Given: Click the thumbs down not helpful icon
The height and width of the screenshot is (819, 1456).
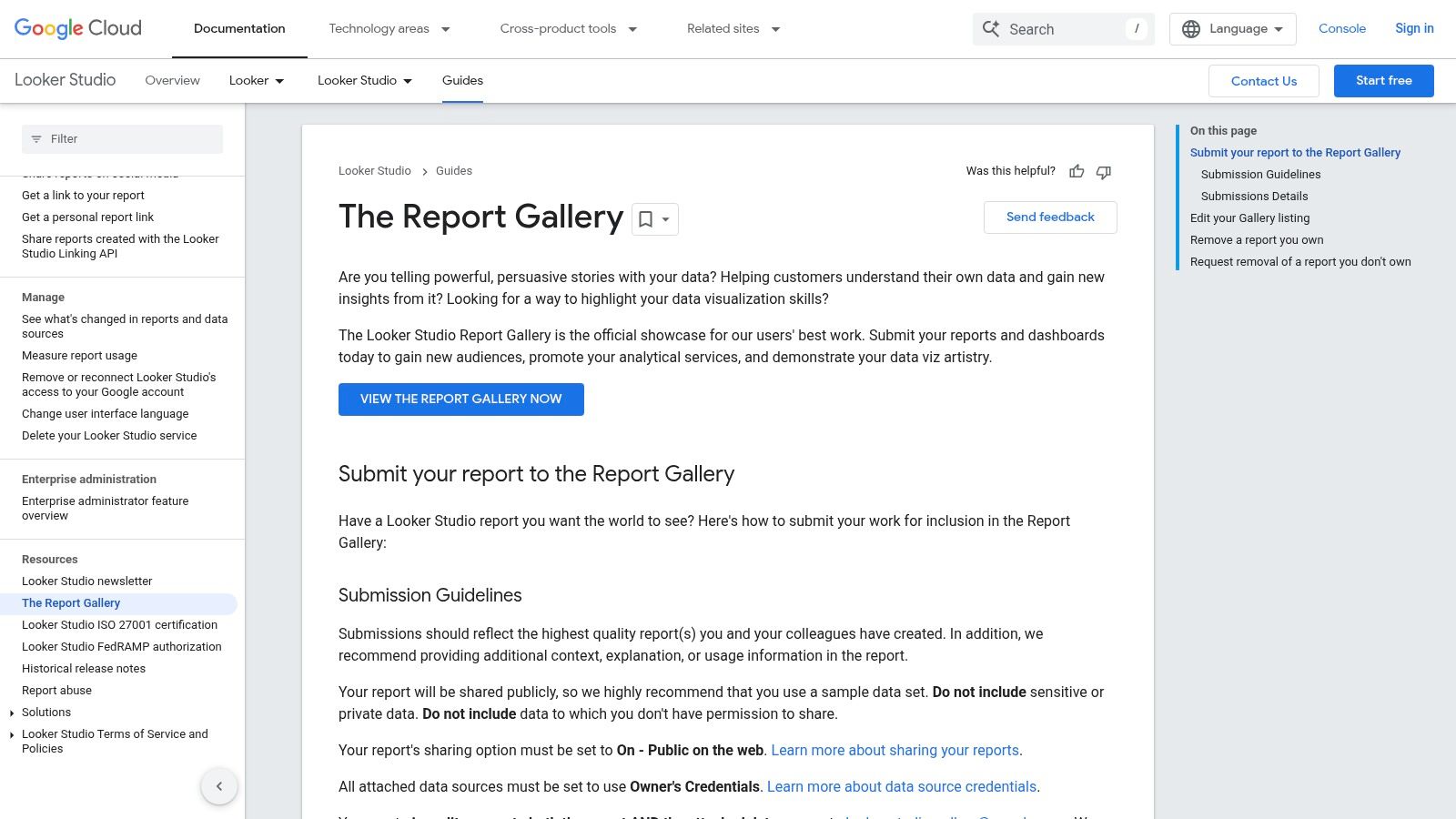Looking at the screenshot, I should 1104,172.
